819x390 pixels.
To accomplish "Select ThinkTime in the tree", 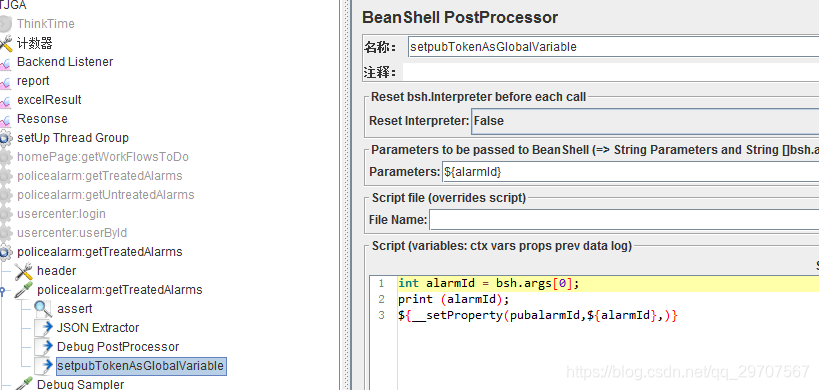I will point(45,24).
